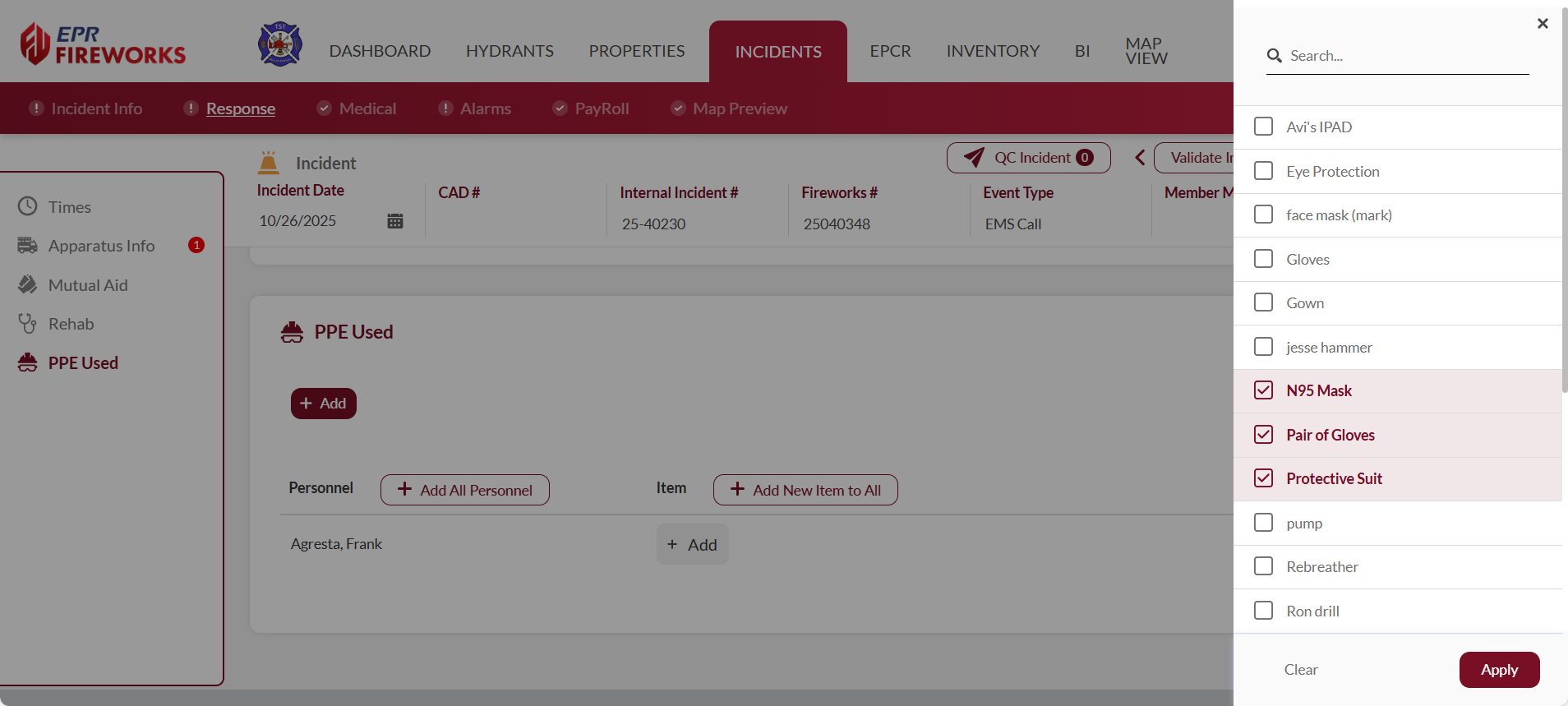The image size is (1568, 706).
Task: Click the EPR Fireworks logo
Action: click(103, 44)
